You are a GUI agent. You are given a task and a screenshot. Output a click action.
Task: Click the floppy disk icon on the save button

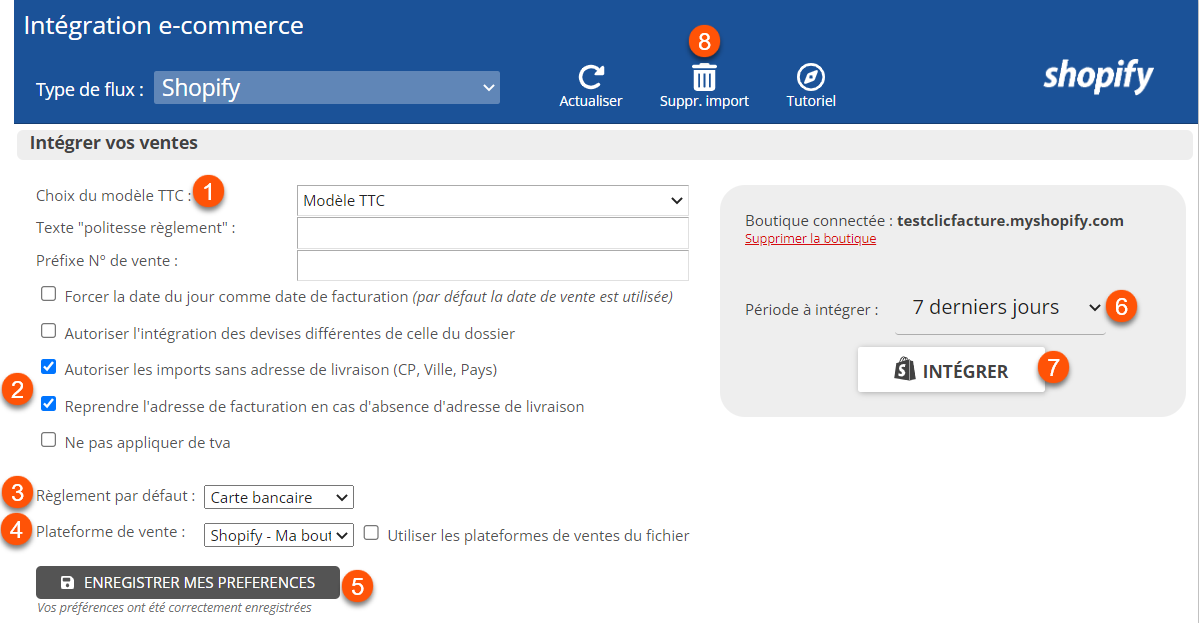point(67,582)
